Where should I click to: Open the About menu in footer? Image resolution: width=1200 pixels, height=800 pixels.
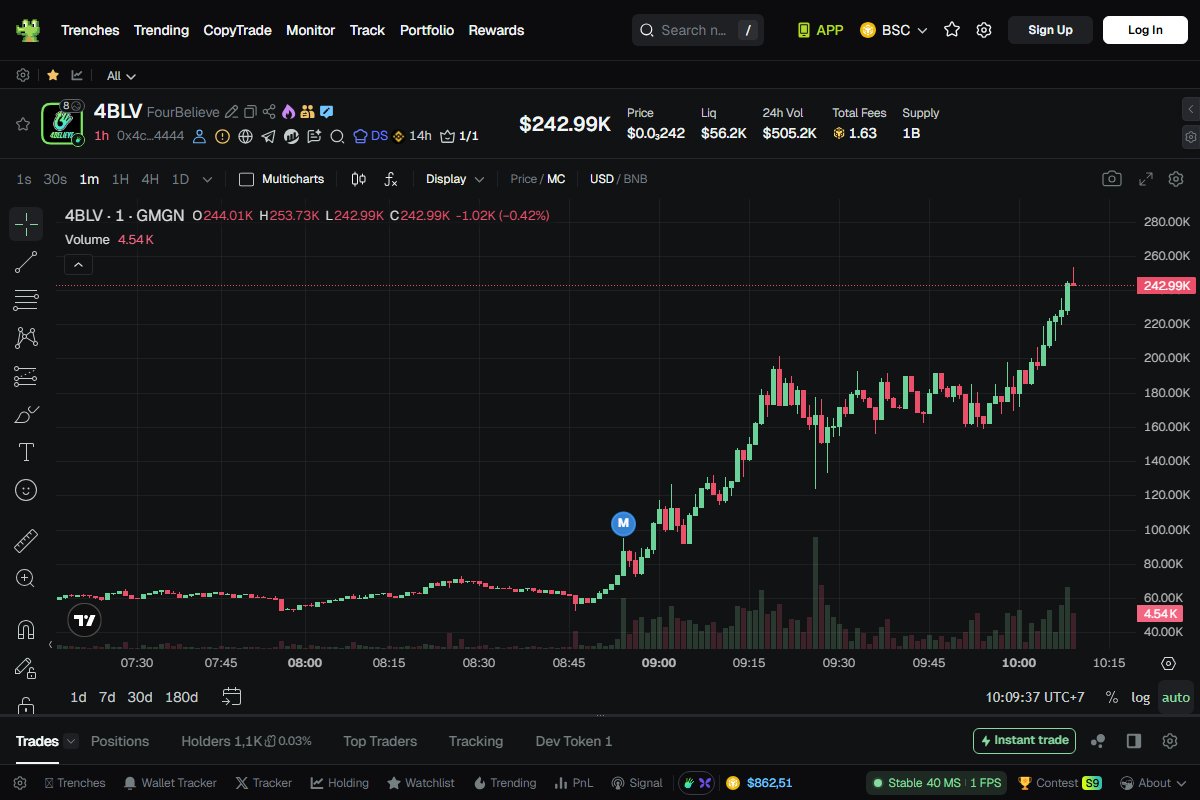point(1153,783)
